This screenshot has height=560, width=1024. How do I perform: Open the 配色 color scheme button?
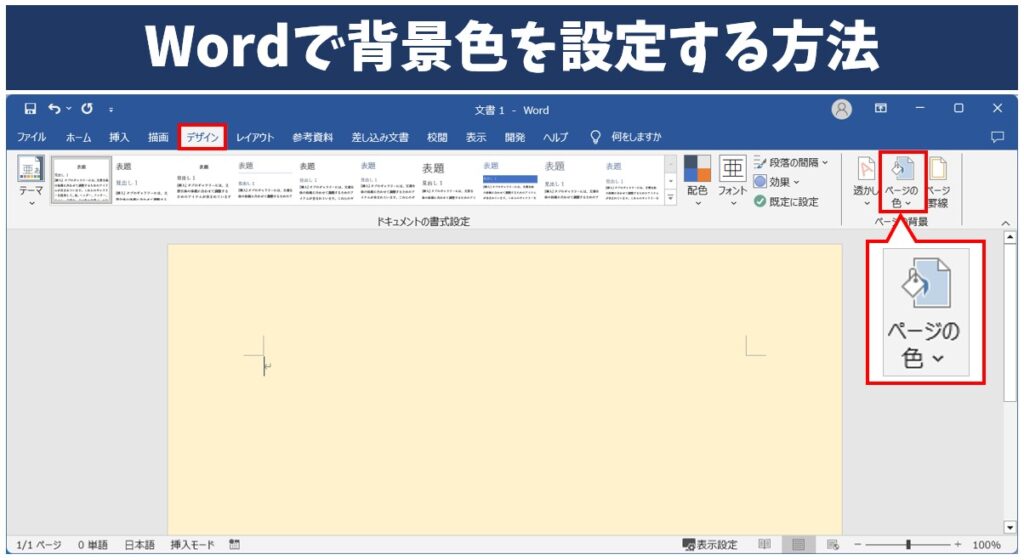(x=697, y=181)
